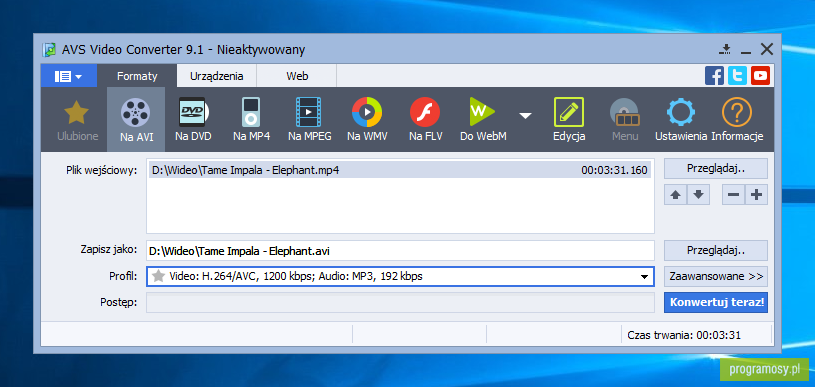Open the Edycja editing tool
This screenshot has height=387, width=815.
569,119
